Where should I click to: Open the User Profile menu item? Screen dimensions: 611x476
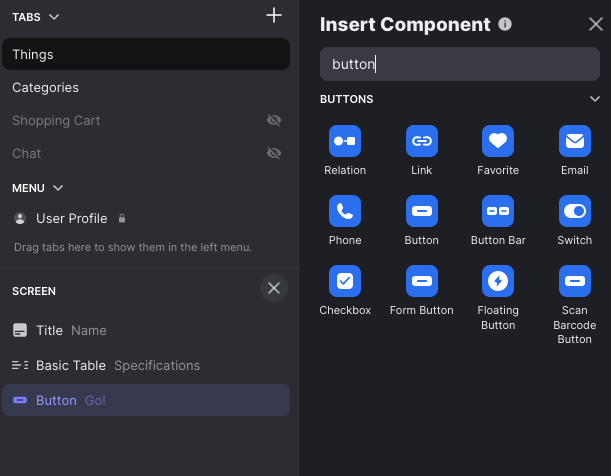(72, 219)
